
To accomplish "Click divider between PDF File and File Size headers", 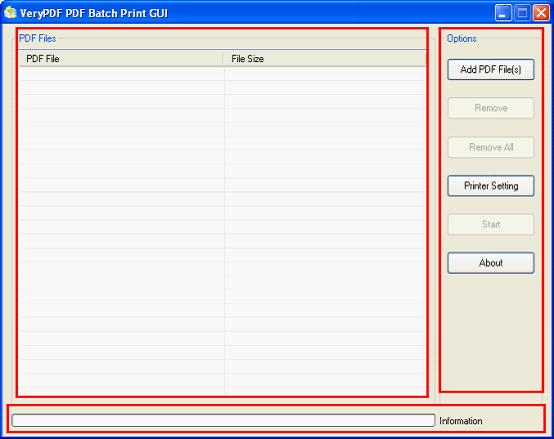I will pyautogui.click(x=223, y=59).
